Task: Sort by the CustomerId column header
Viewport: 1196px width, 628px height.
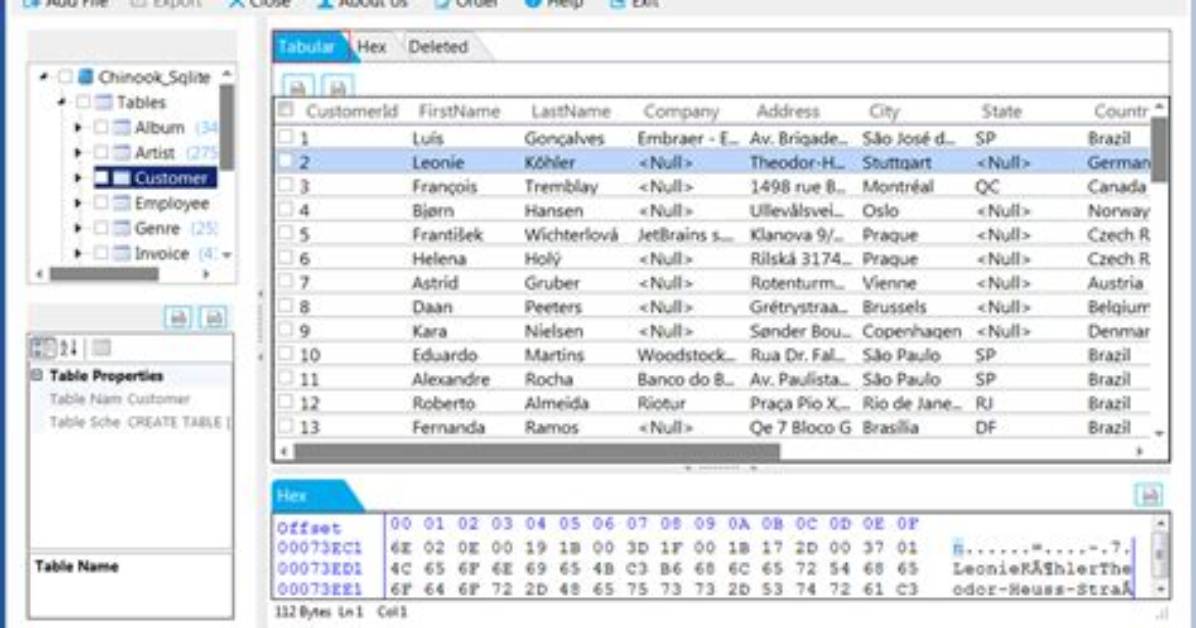Action: [x=352, y=111]
